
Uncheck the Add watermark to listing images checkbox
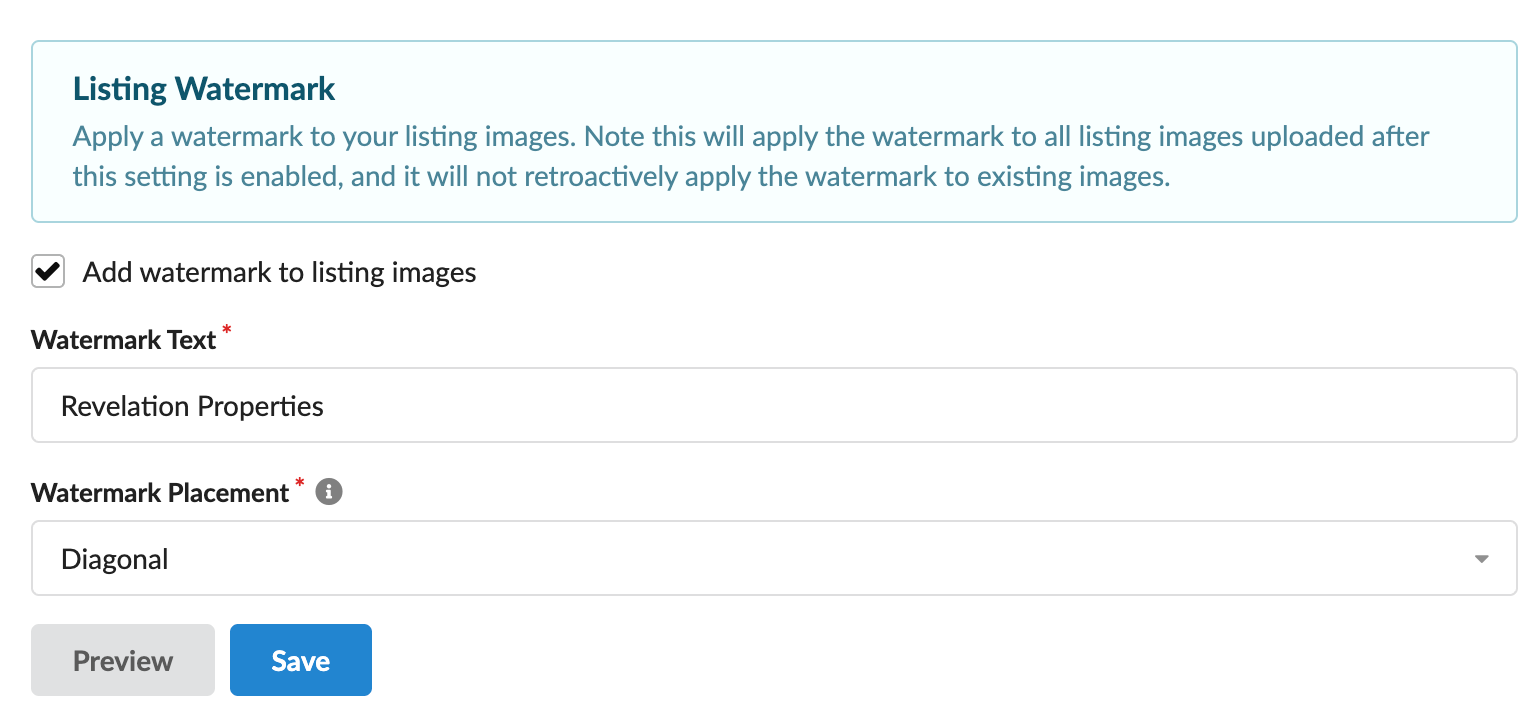pos(48,271)
